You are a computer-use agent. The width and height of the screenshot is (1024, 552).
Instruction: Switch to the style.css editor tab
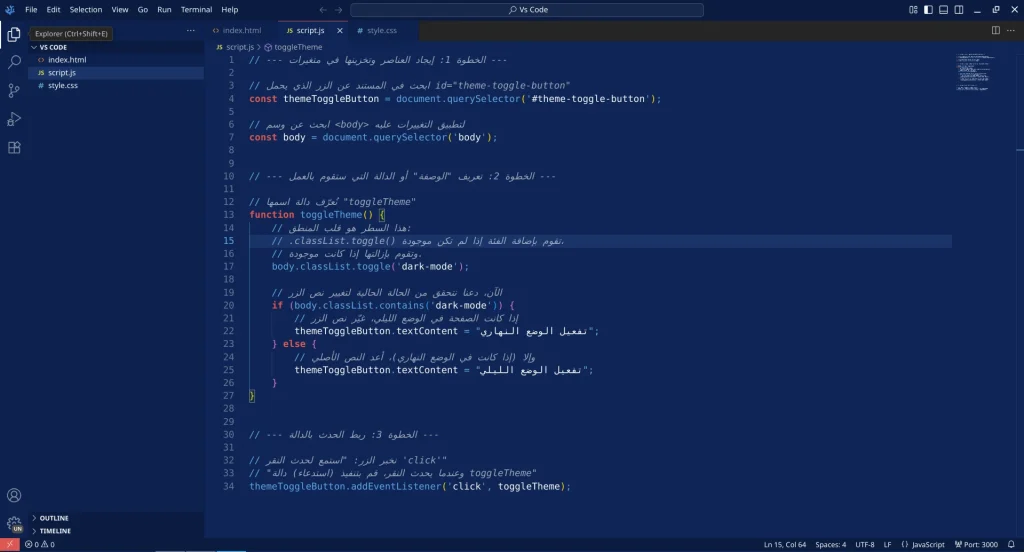click(x=382, y=31)
